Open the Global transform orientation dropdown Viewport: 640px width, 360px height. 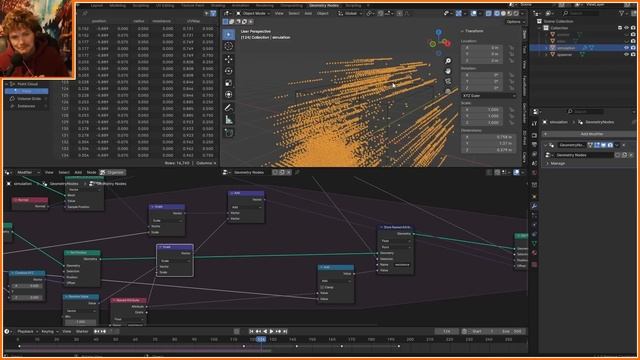click(350, 13)
